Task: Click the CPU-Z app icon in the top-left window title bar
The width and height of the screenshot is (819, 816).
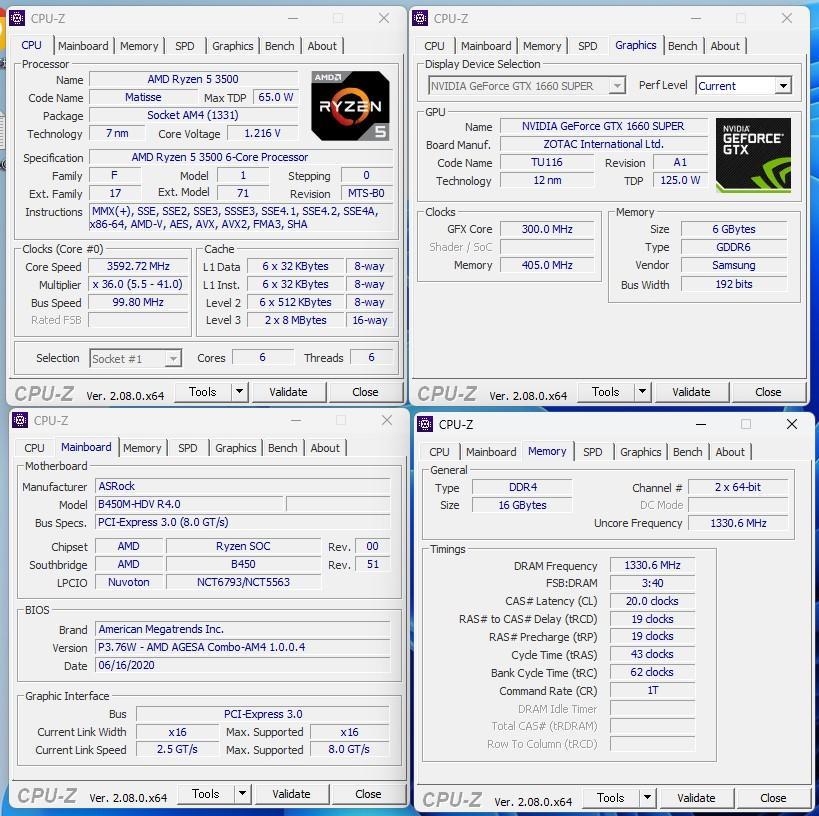Action: click(x=17, y=18)
